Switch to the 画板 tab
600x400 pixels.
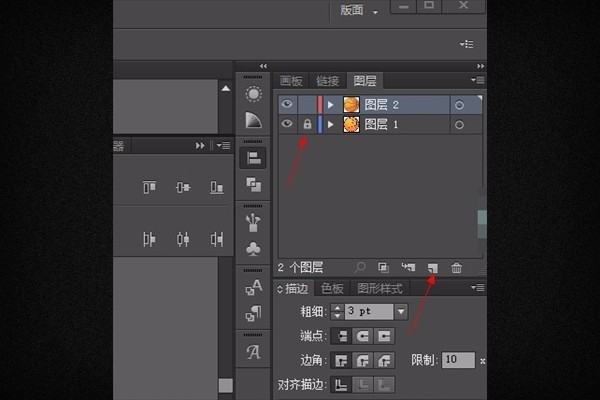click(291, 81)
